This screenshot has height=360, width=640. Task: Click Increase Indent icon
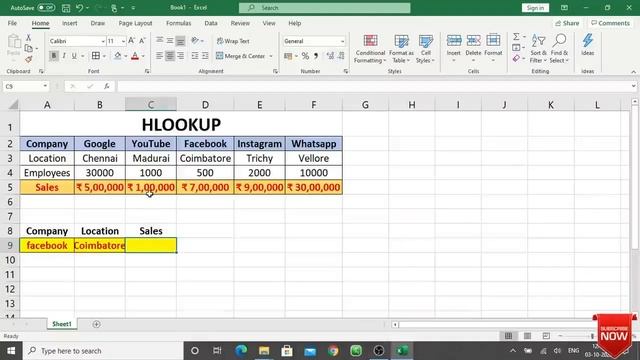click(205, 56)
